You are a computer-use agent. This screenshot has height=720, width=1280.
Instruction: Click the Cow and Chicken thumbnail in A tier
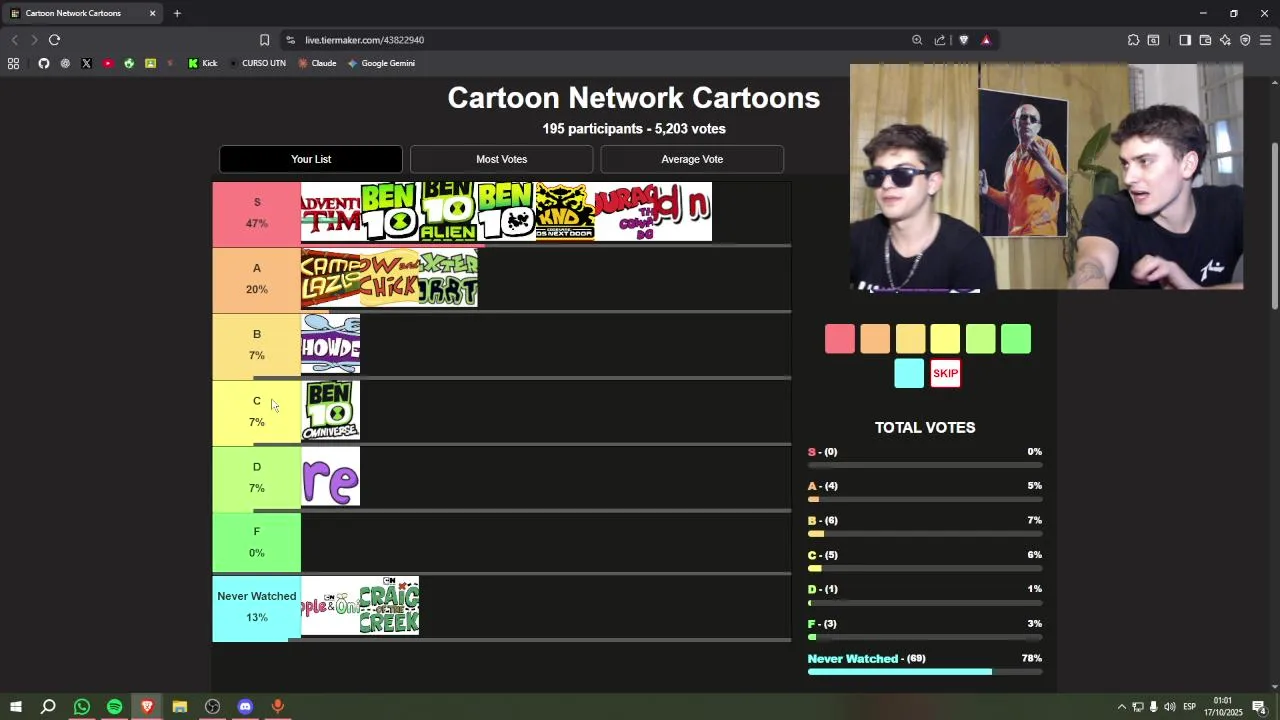[389, 278]
